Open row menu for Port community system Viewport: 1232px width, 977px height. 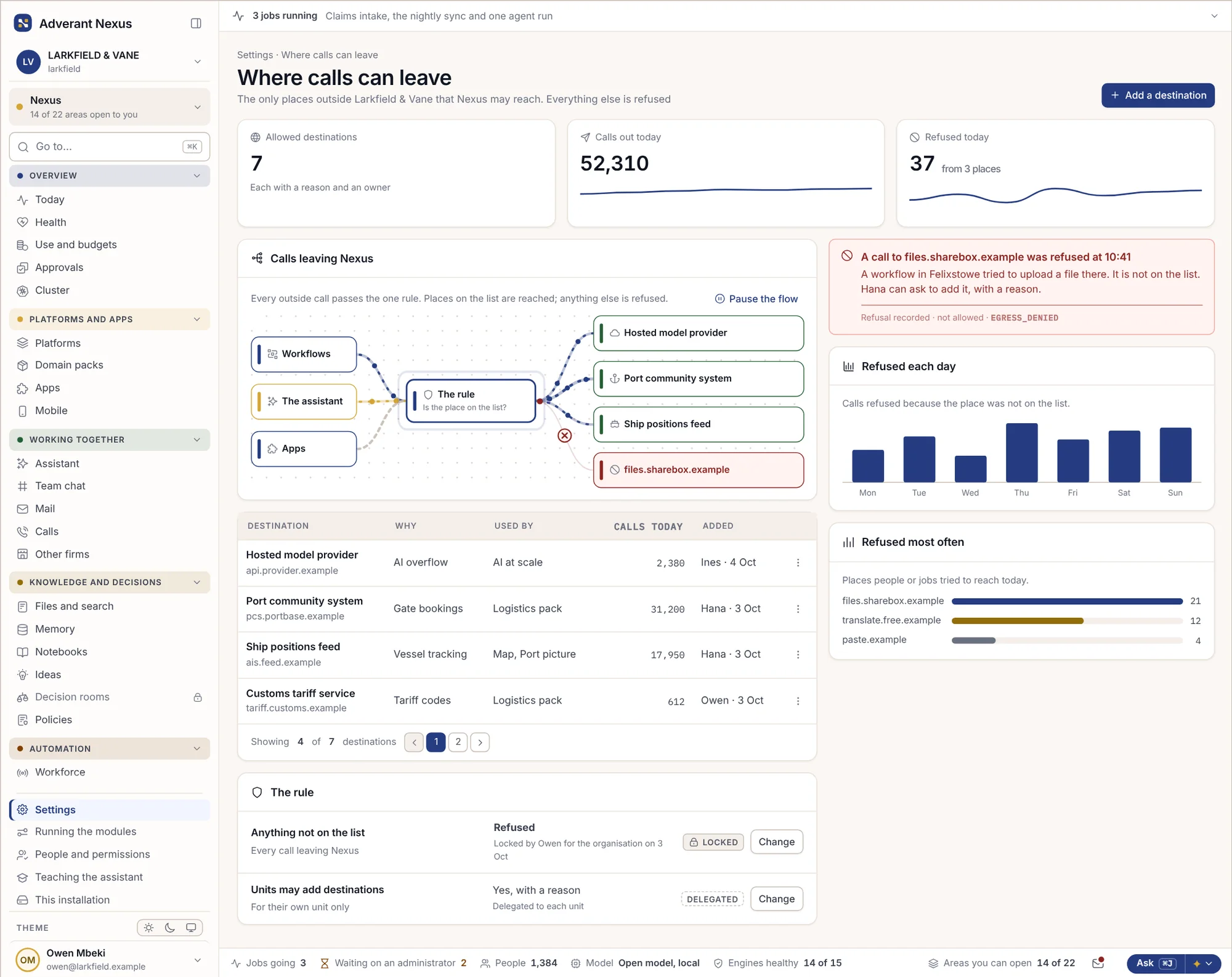point(798,609)
